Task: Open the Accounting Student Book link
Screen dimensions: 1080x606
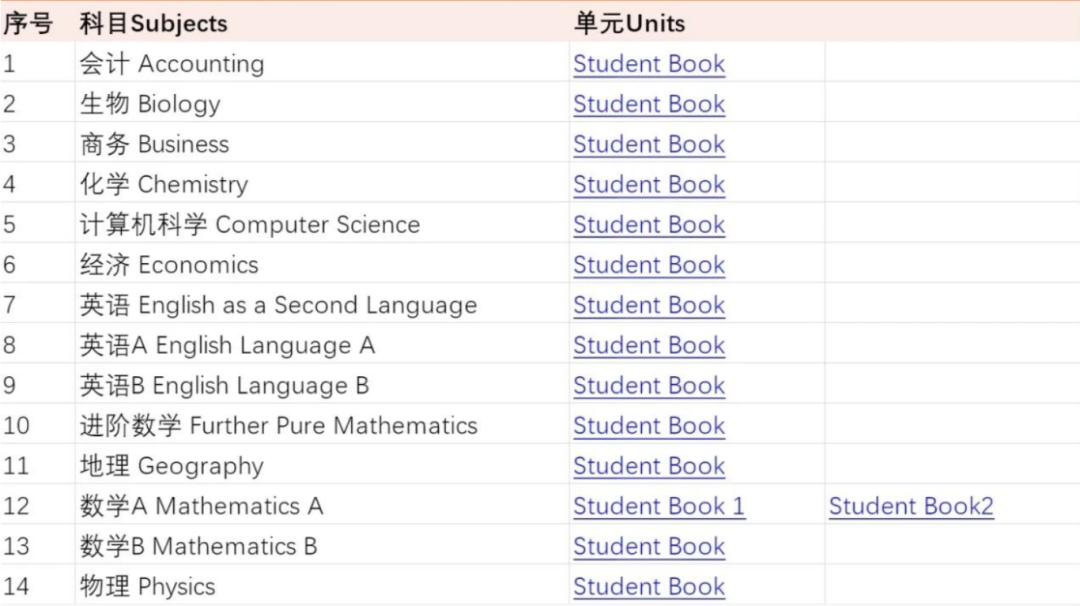Action: [649, 64]
